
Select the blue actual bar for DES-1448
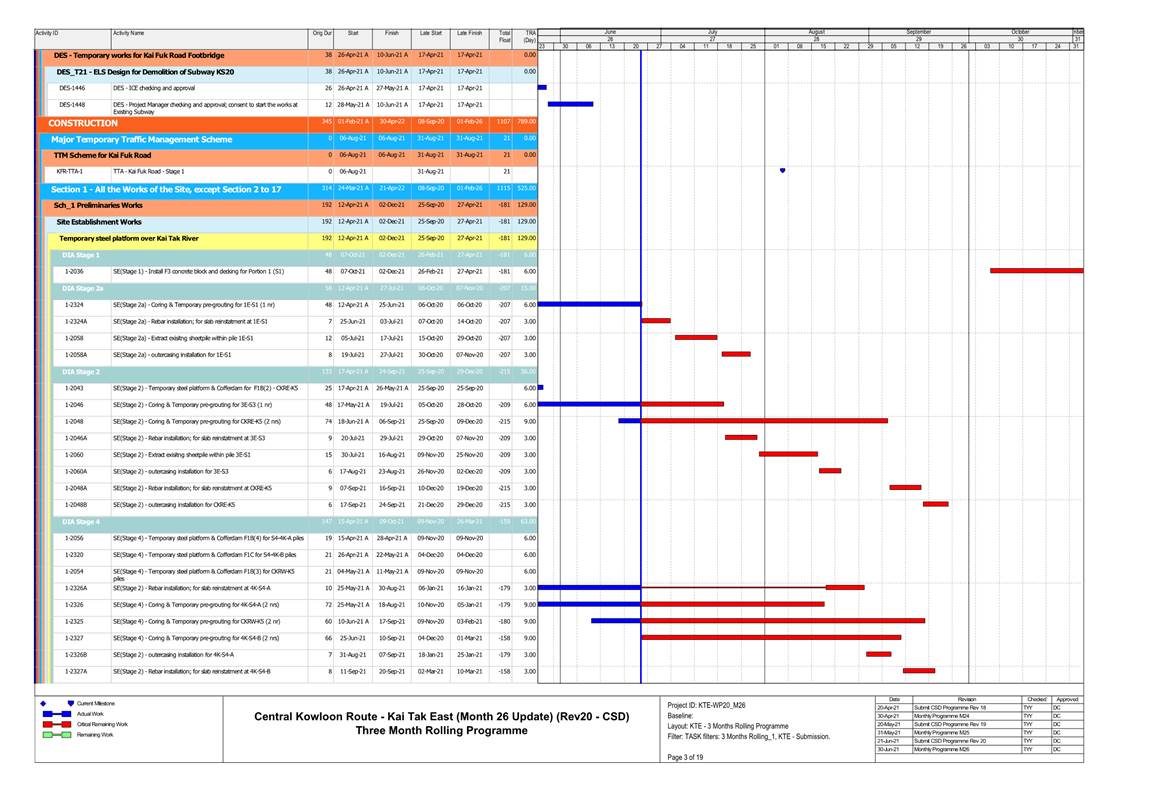[x=570, y=104]
